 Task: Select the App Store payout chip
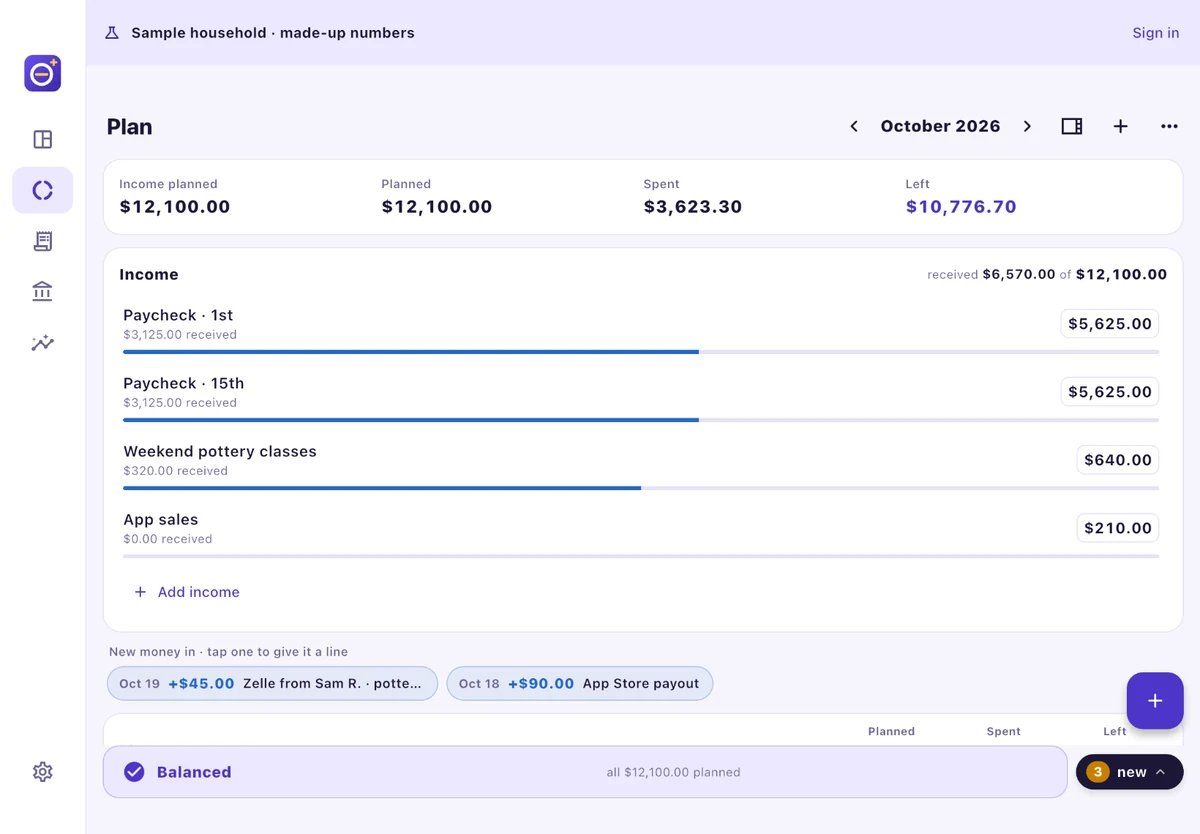click(579, 684)
